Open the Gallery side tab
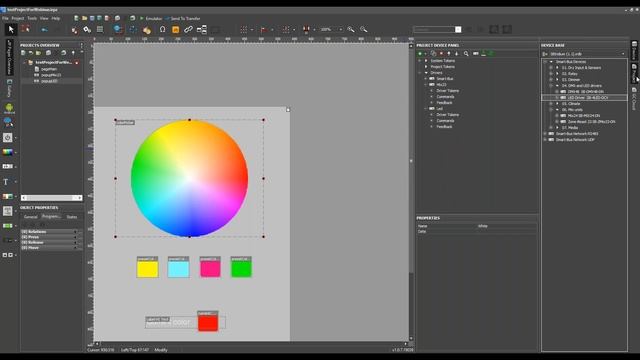Viewport: 640px width, 360px height. pyautogui.click(x=9, y=88)
